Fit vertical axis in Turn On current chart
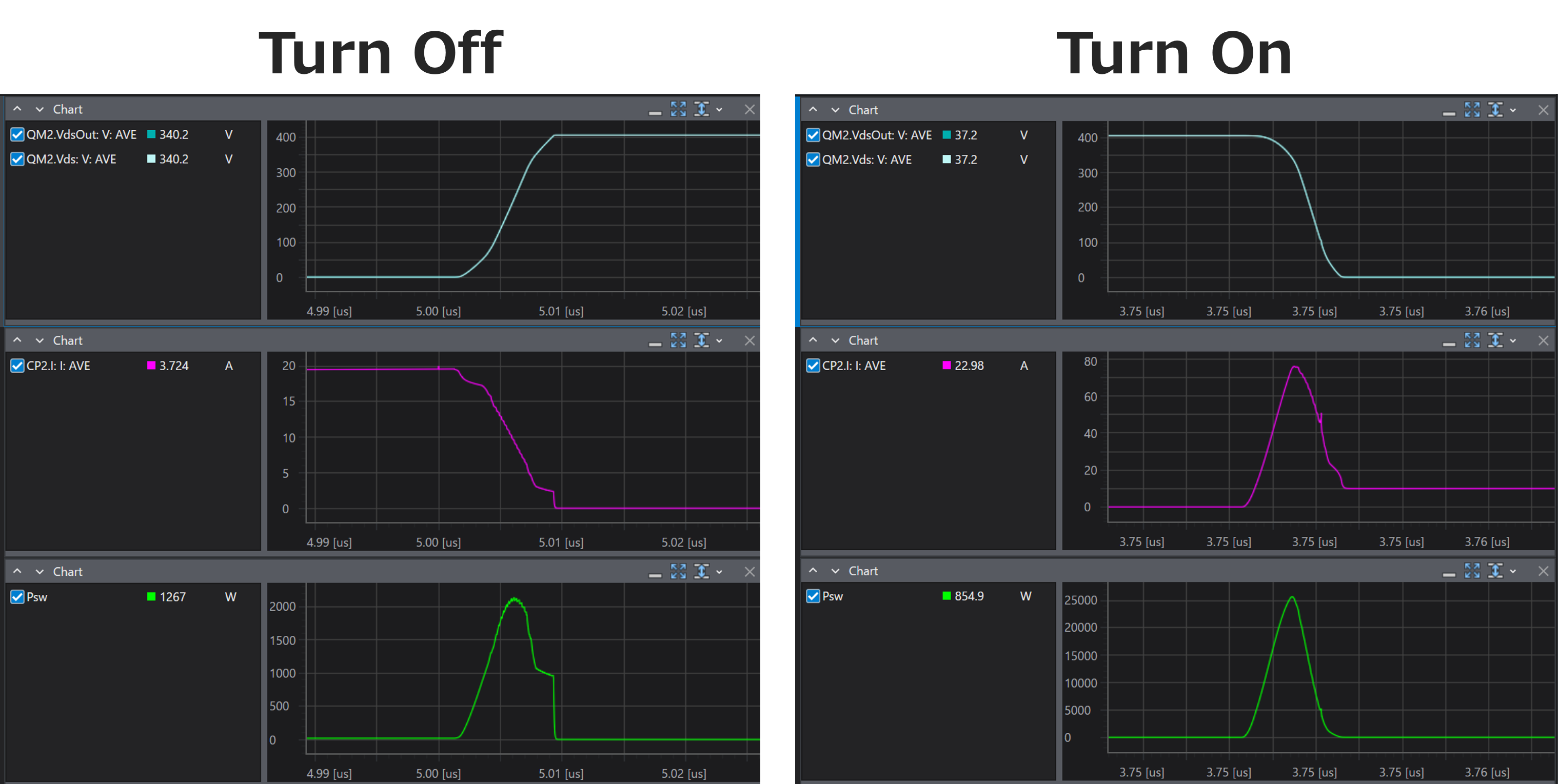The height and width of the screenshot is (784, 1558). tap(1495, 340)
